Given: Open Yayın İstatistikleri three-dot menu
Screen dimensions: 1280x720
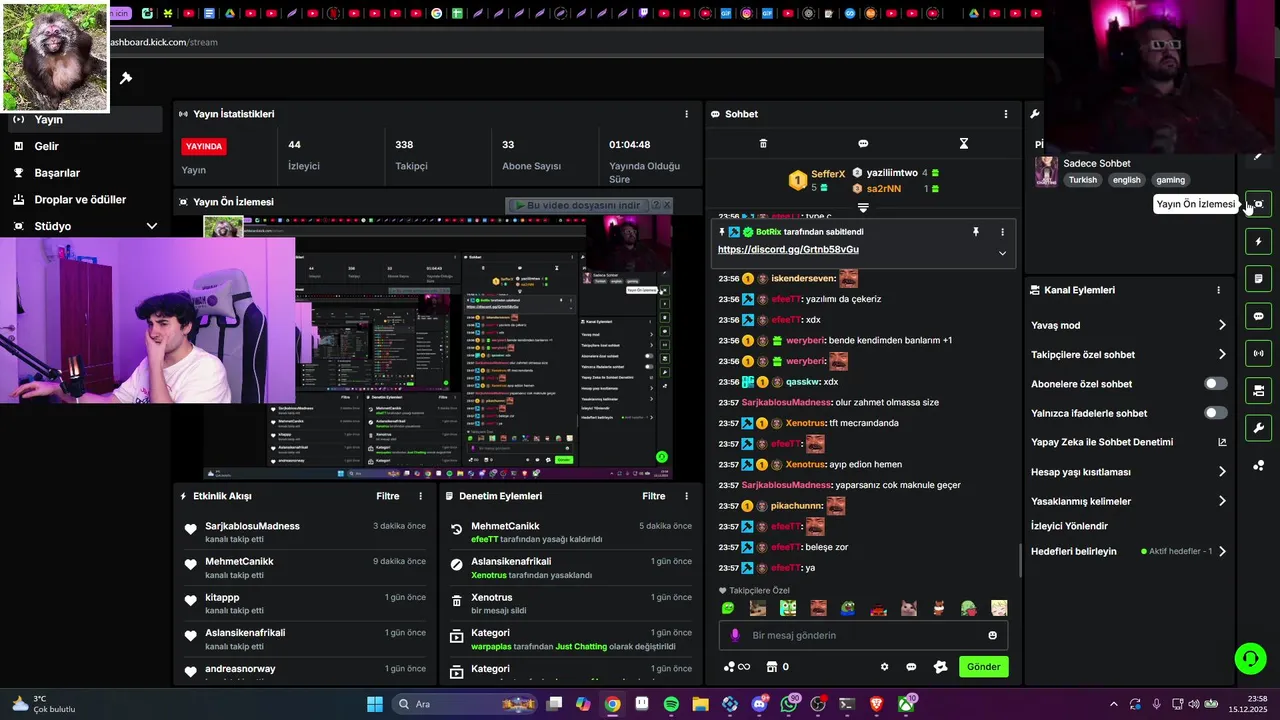Looking at the screenshot, I should click(686, 114).
